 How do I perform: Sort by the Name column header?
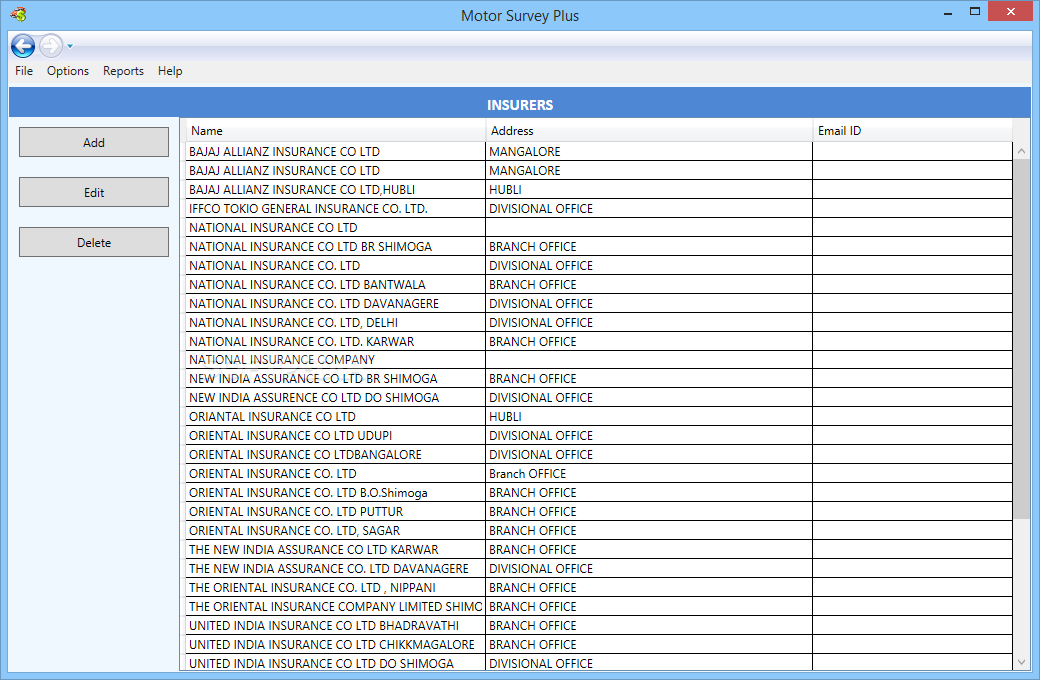[336, 131]
